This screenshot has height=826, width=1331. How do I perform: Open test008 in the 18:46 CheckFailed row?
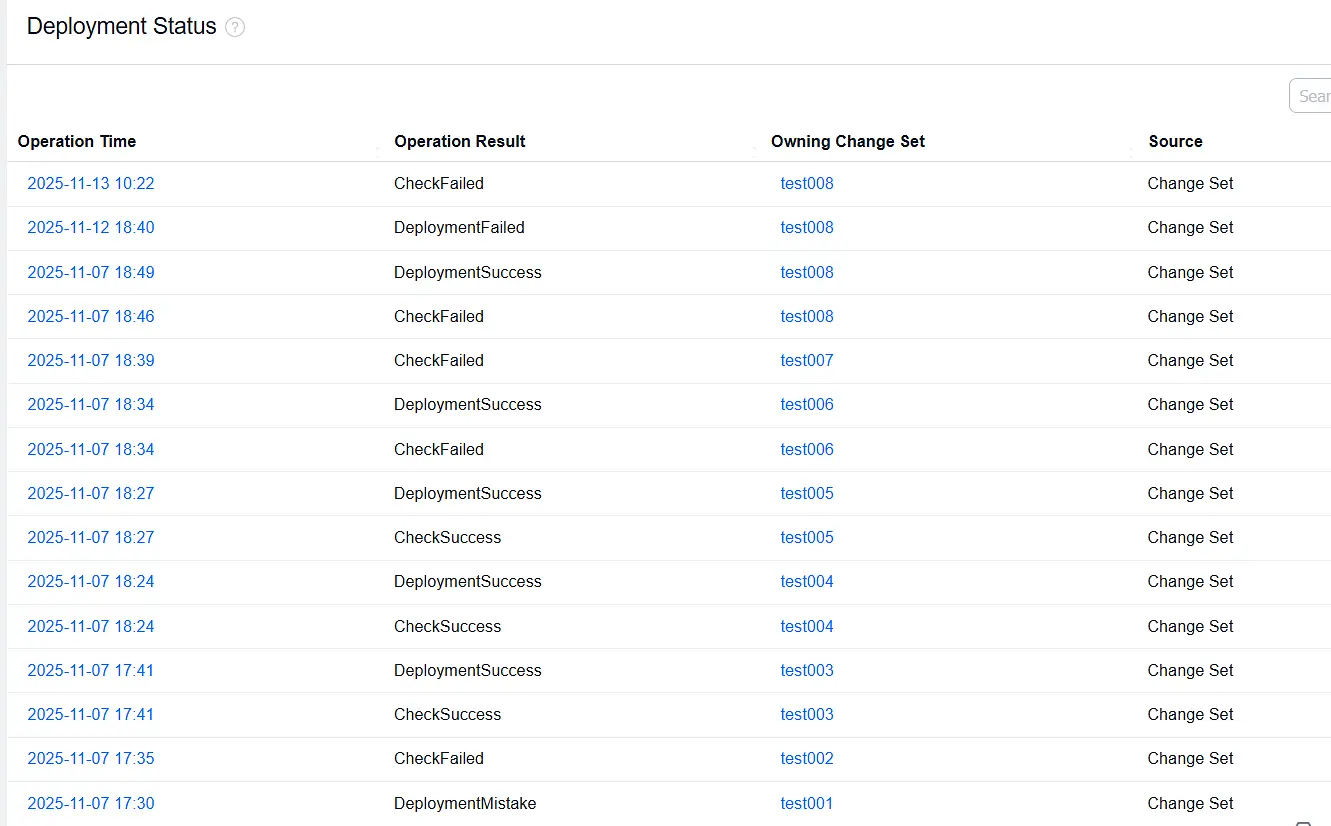tap(807, 316)
